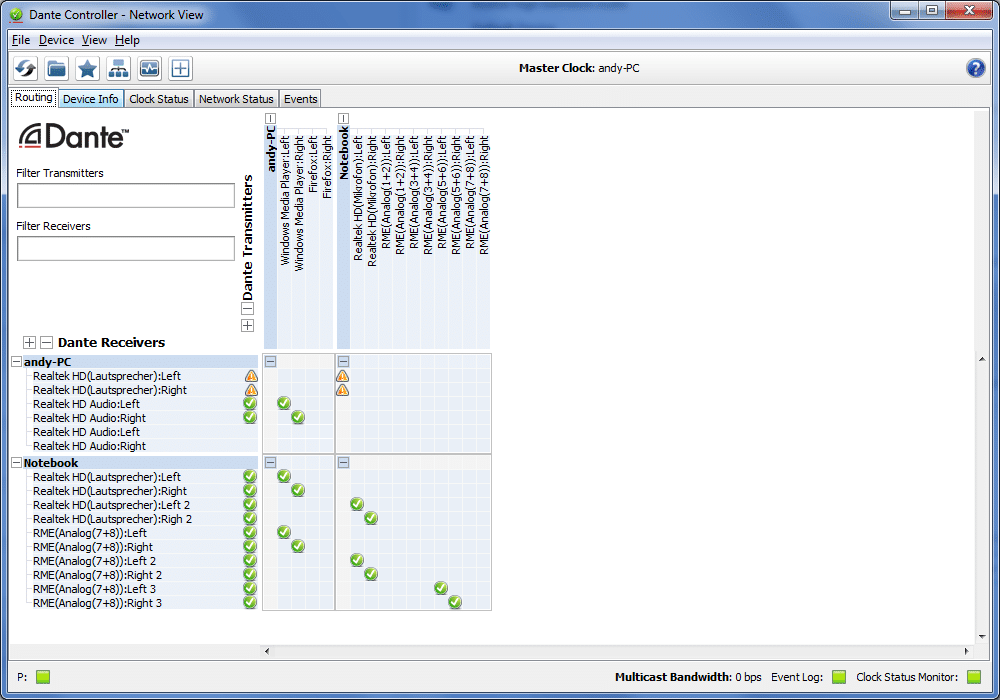The width and height of the screenshot is (1000, 700).
Task: Open the network hierarchy toolbar icon
Action: [x=119, y=69]
